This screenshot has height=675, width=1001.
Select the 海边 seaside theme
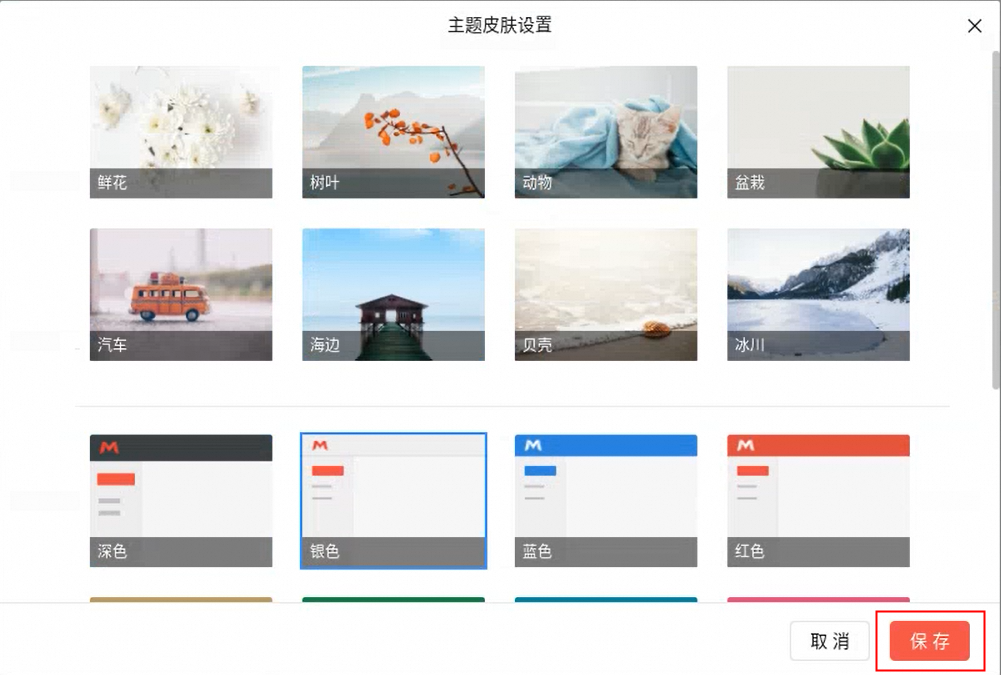point(393,293)
